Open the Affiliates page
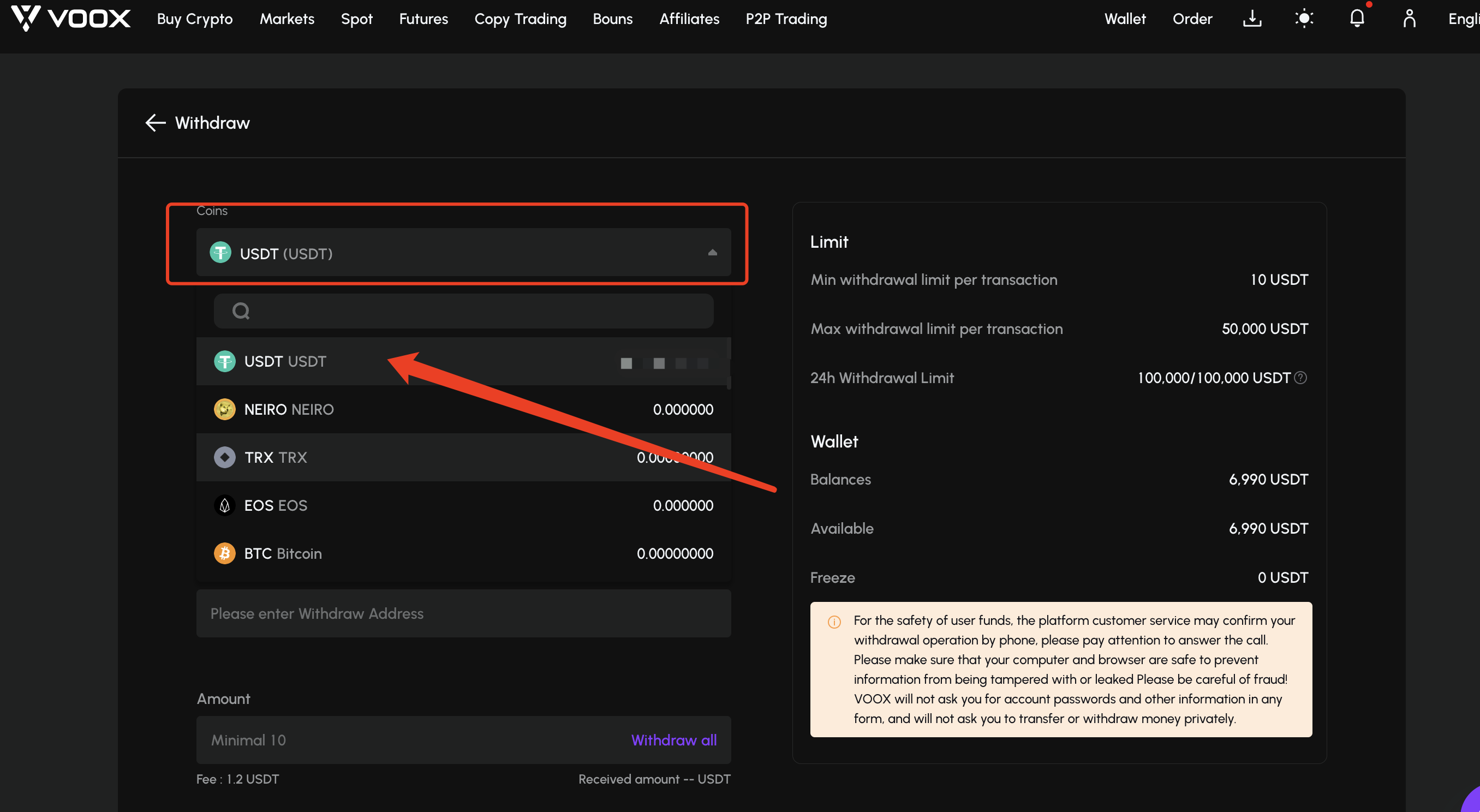This screenshot has height=812, width=1480. (689, 19)
